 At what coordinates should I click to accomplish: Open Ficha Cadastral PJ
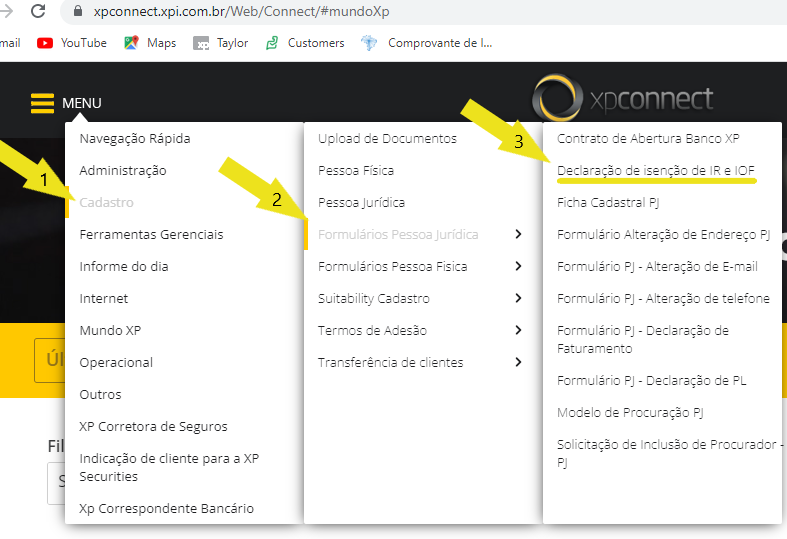(608, 203)
